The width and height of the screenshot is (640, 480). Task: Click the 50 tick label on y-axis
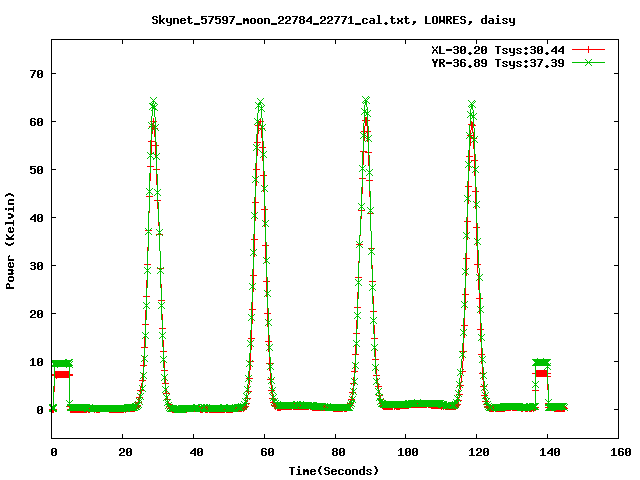[x=36, y=170]
